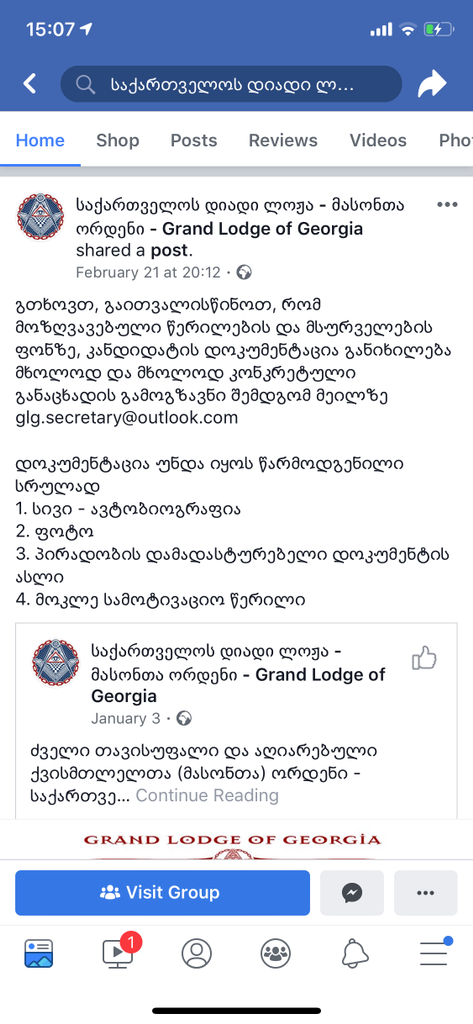This screenshot has width=473, height=1024.
Task: Switch to the Posts tab
Action: coord(193,140)
